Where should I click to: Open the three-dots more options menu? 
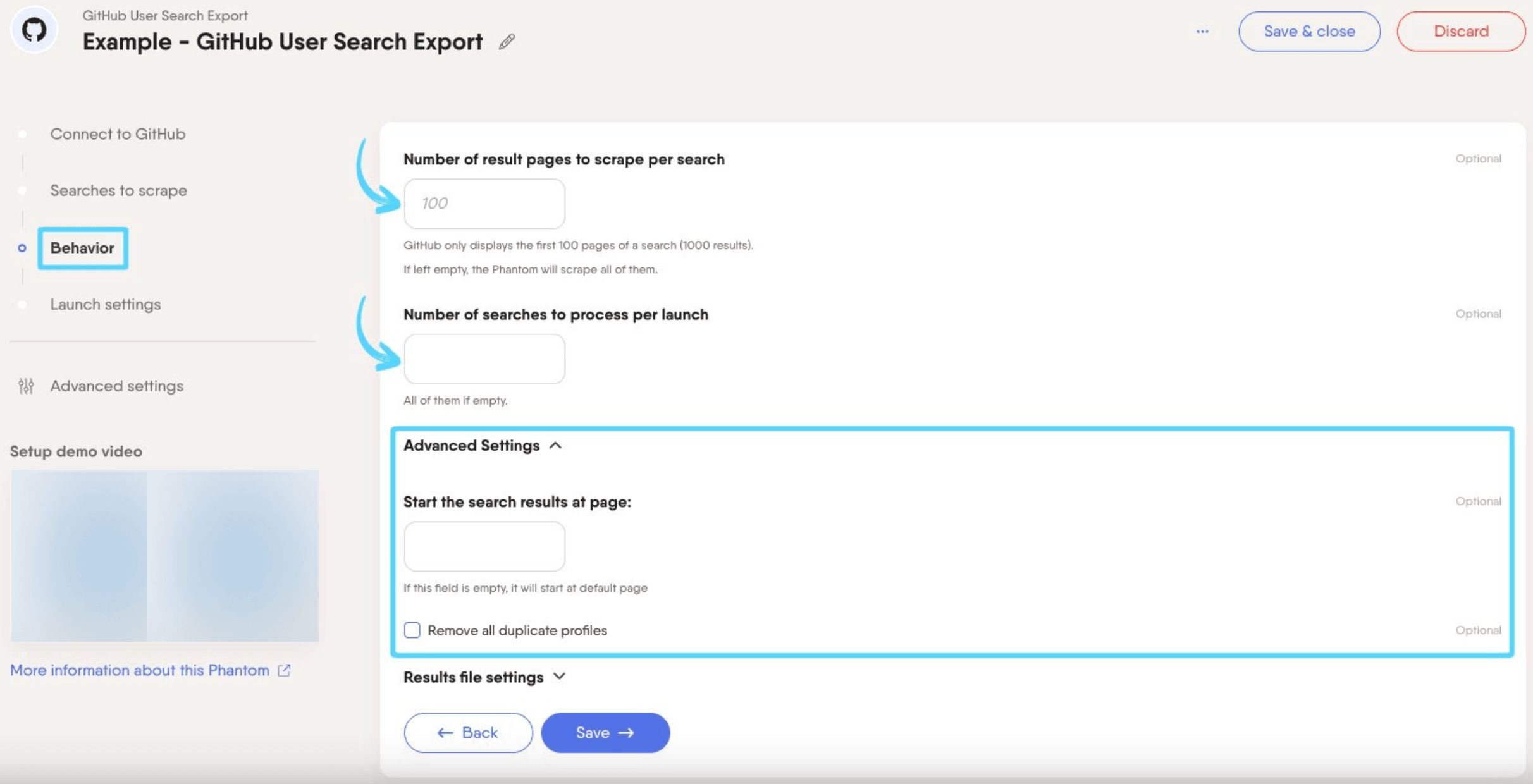click(1202, 31)
